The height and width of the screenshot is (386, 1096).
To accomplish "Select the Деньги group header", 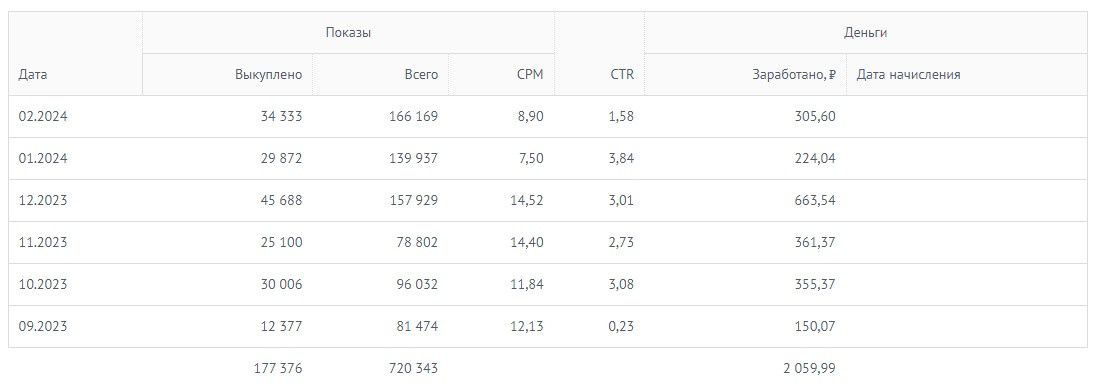I will click(865, 33).
